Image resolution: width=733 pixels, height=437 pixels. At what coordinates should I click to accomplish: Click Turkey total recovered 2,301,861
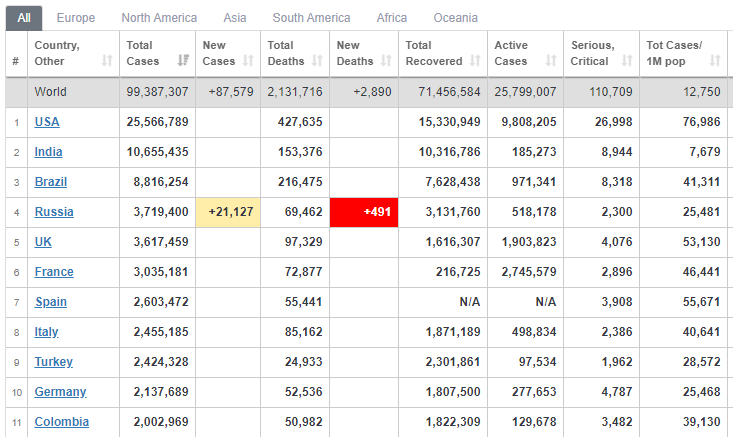[453, 362]
